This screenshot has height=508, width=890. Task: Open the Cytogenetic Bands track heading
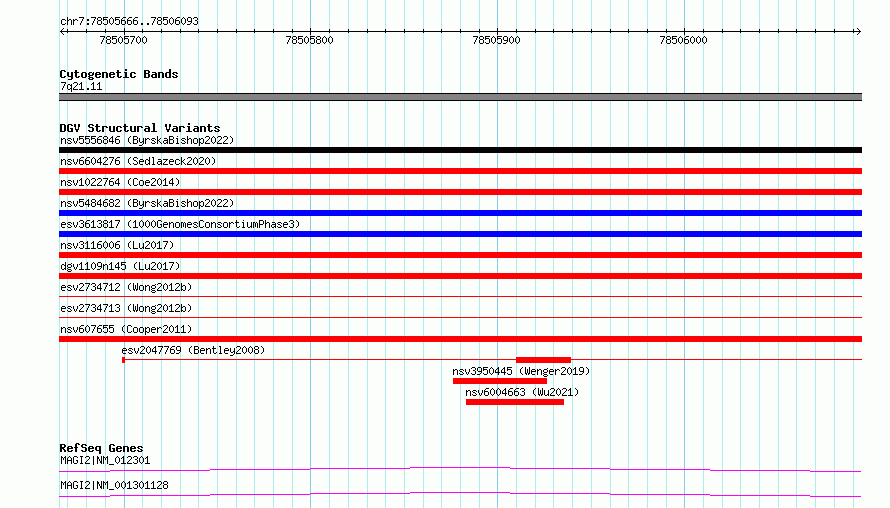click(119, 74)
